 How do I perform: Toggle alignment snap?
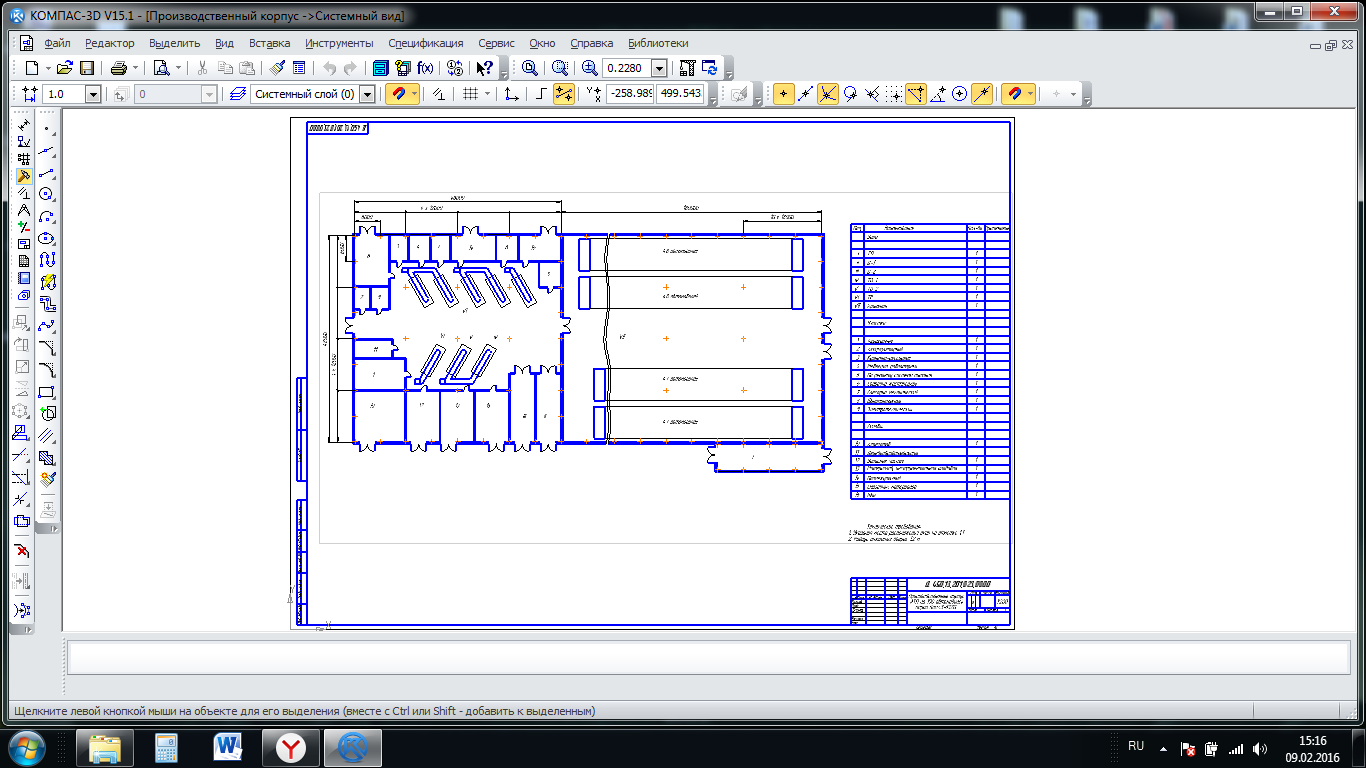point(916,94)
